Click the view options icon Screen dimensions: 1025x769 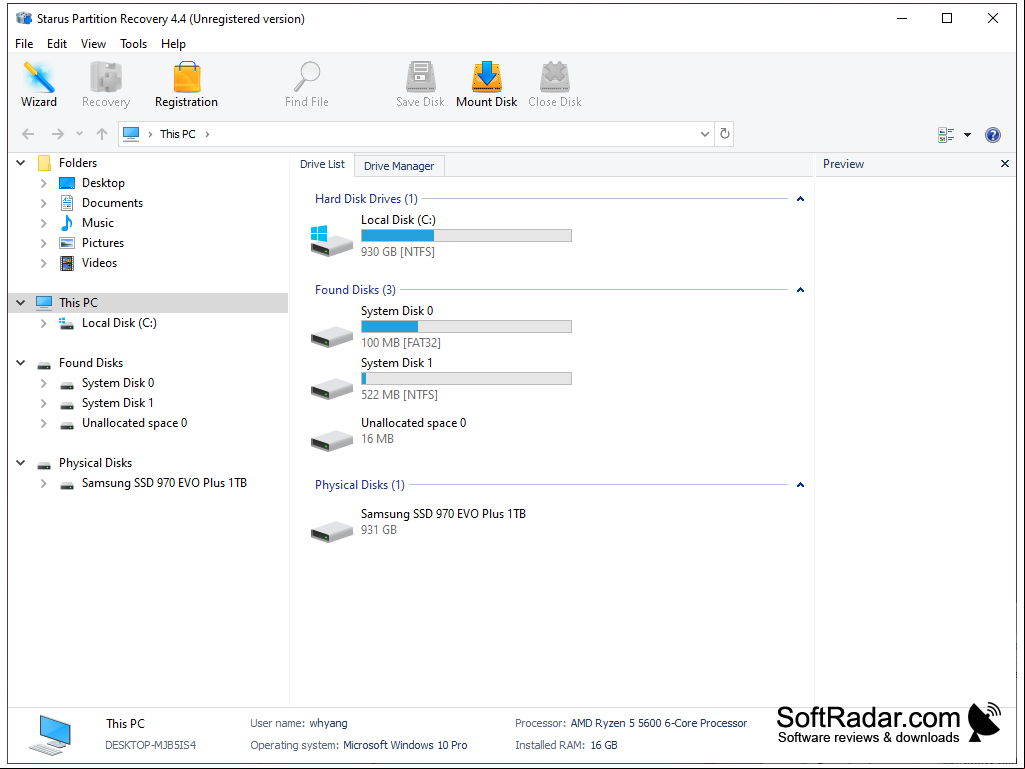(946, 135)
